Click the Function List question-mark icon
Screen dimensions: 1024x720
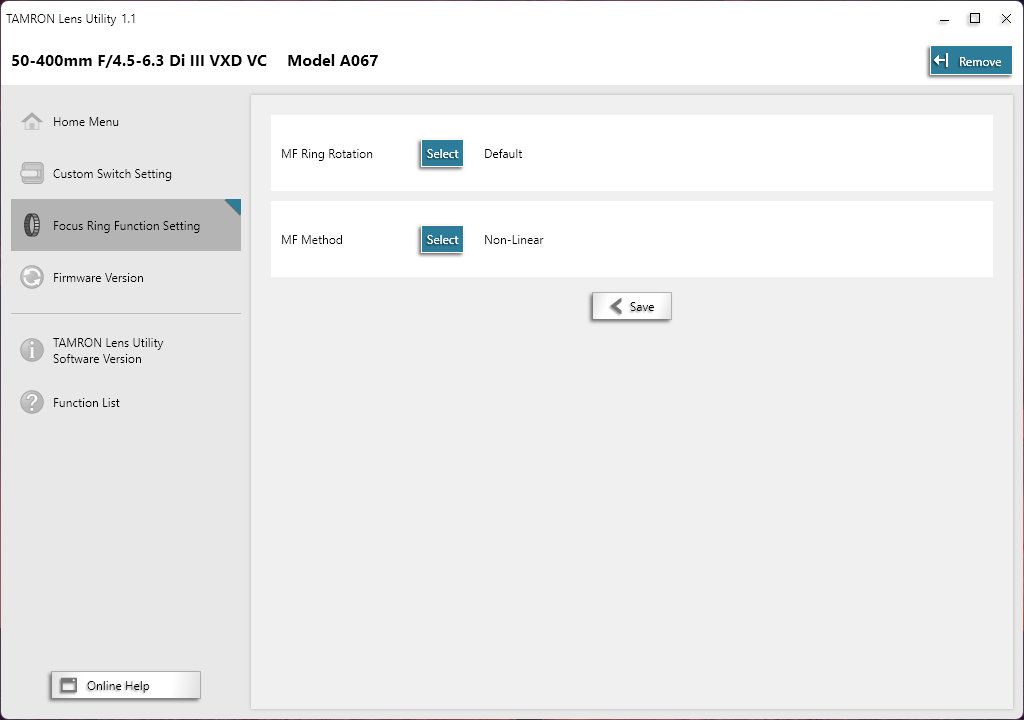31,402
